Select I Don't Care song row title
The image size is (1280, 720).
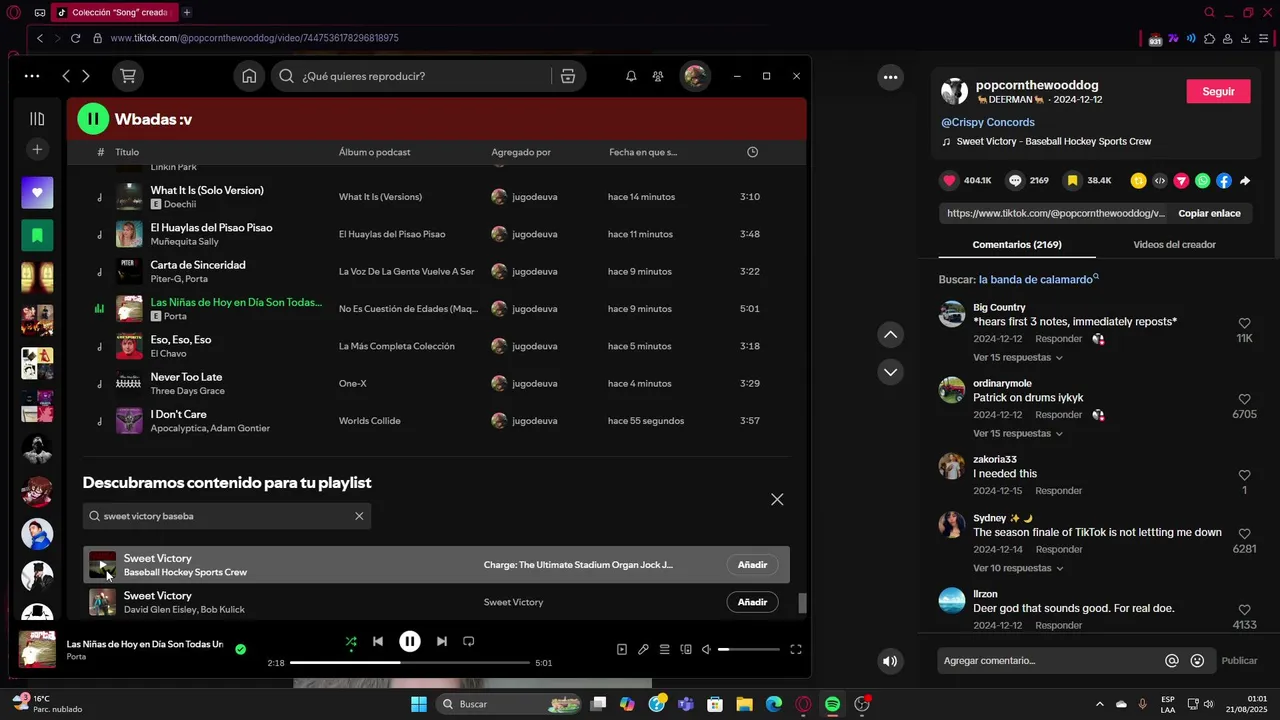[178, 414]
